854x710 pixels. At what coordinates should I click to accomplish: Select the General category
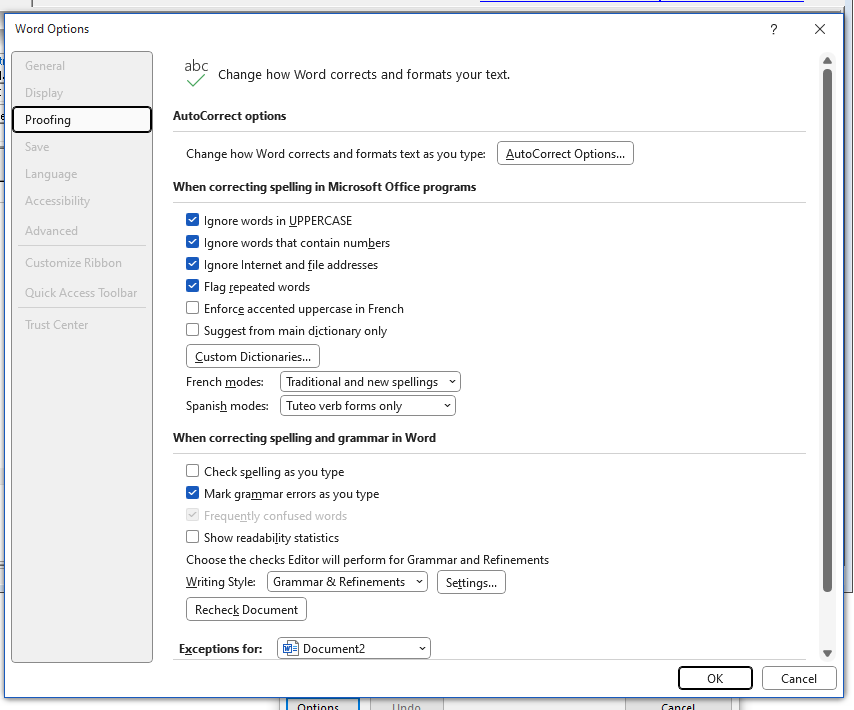click(x=82, y=66)
